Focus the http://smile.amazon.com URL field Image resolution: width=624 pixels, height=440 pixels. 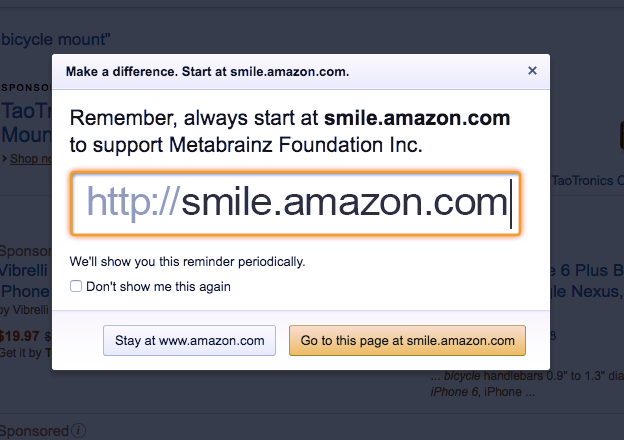tap(295, 203)
